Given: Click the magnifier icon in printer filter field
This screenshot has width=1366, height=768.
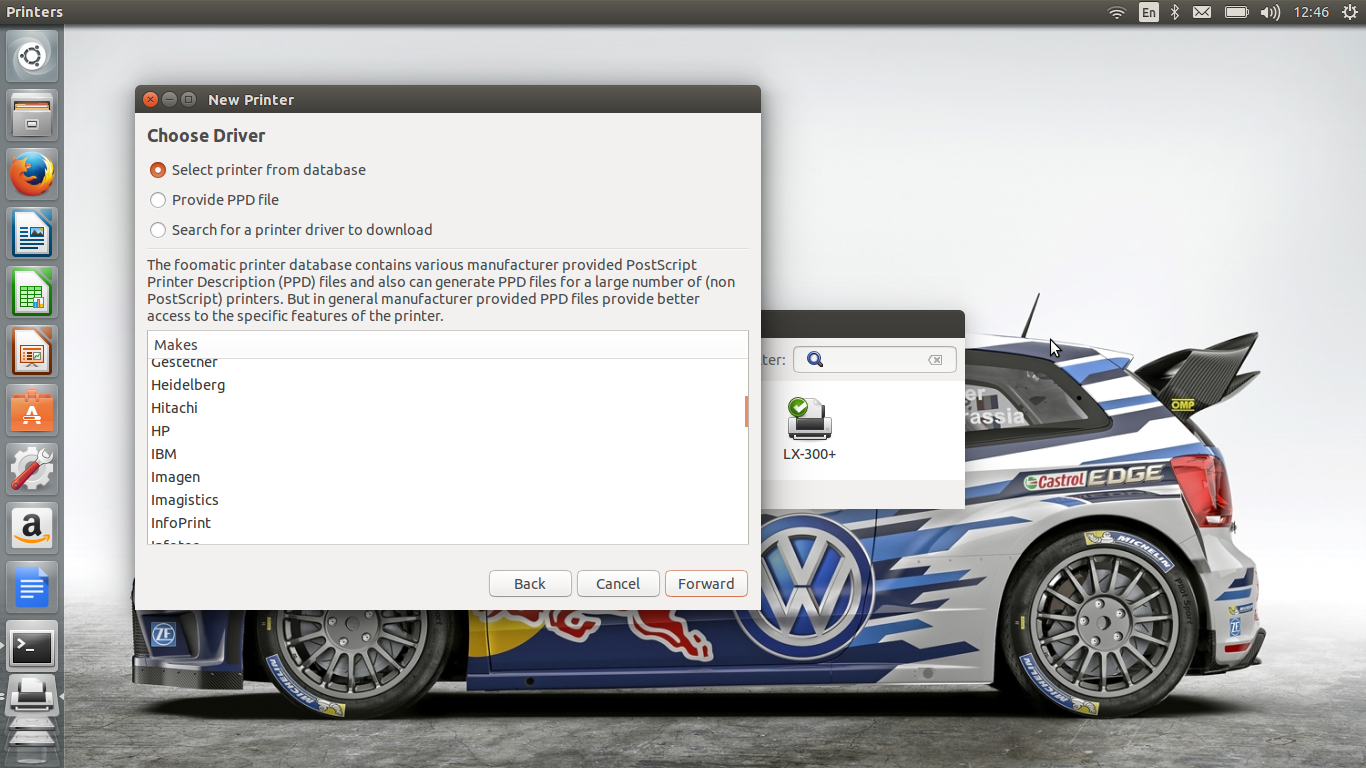Looking at the screenshot, I should [x=815, y=360].
